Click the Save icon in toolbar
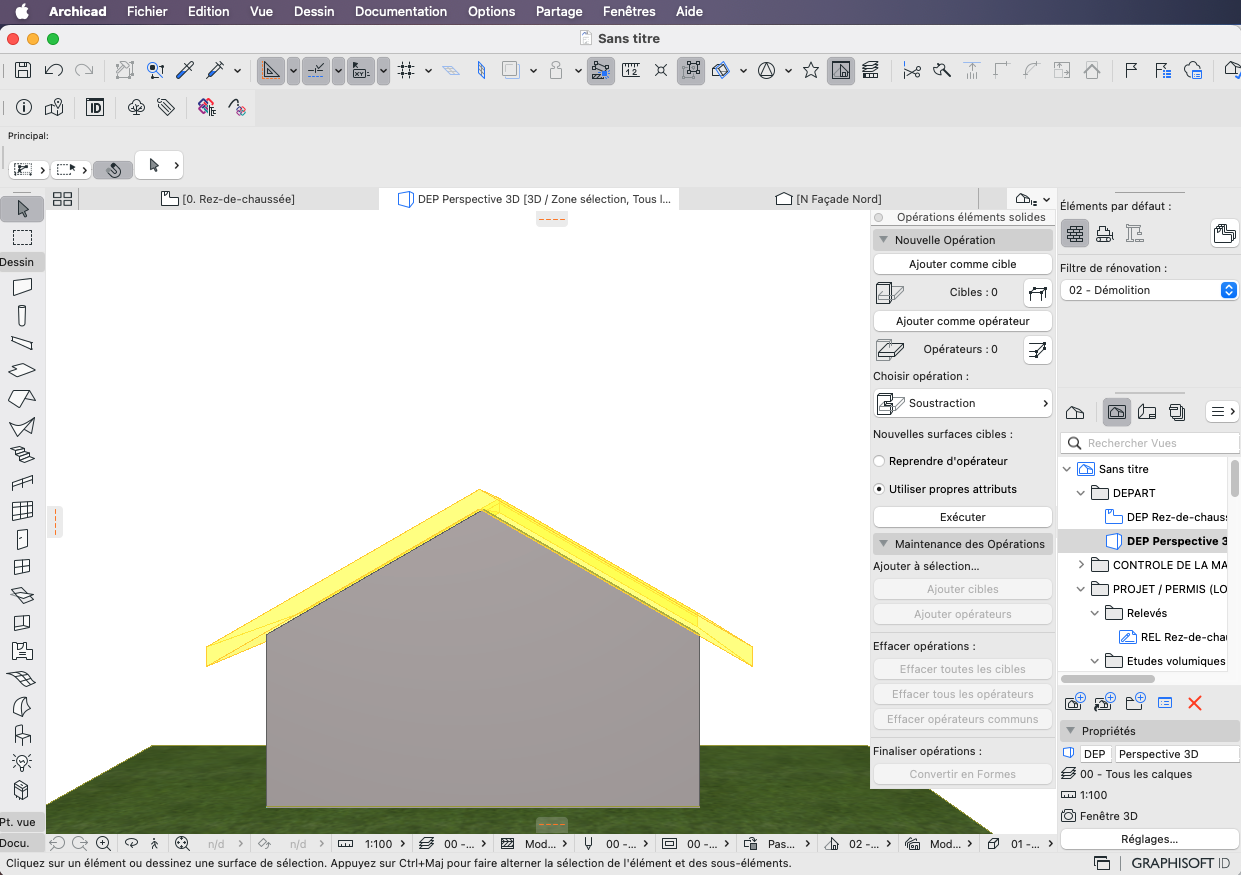Image resolution: width=1241 pixels, height=875 pixels. (23, 70)
